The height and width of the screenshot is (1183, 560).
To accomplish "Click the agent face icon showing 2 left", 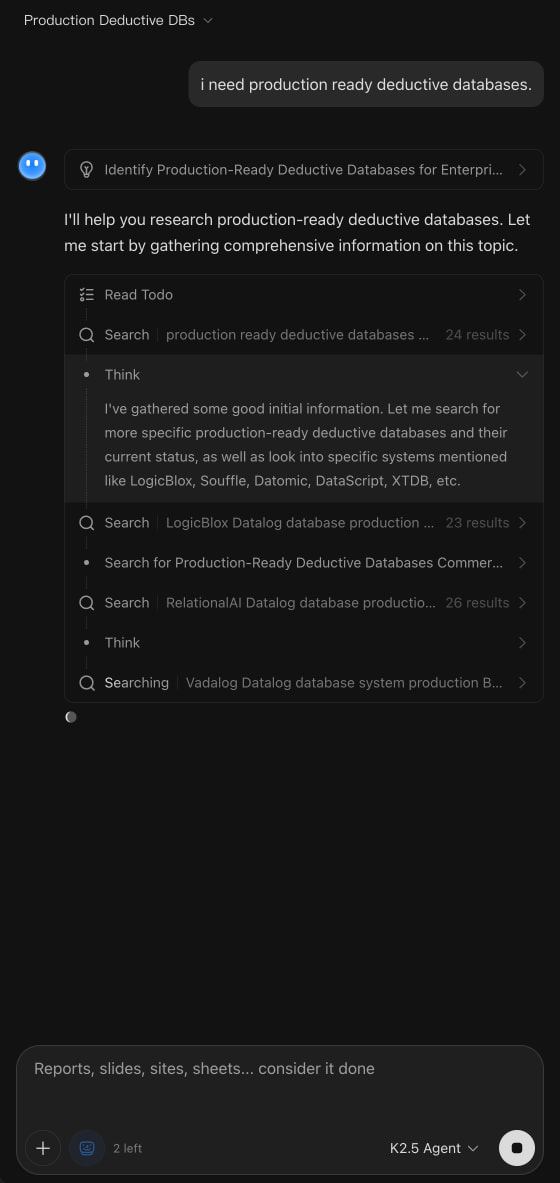I will tap(88, 1148).
